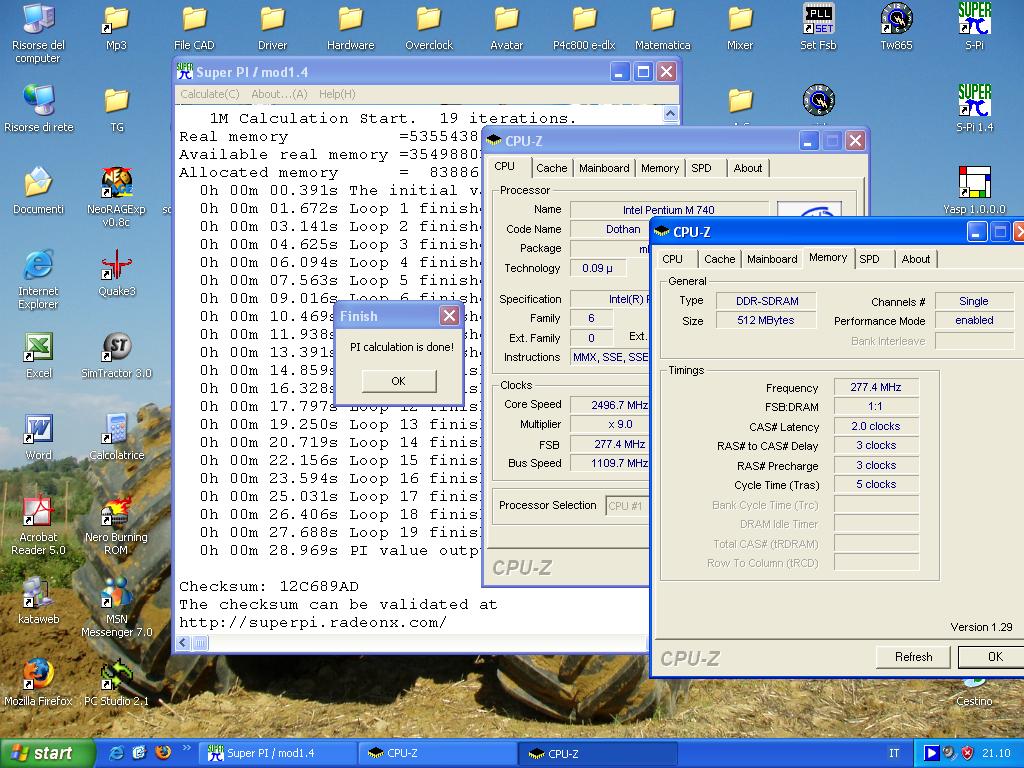
Task: Click the memory Frequency 277.4 MHz field
Action: pos(876,387)
